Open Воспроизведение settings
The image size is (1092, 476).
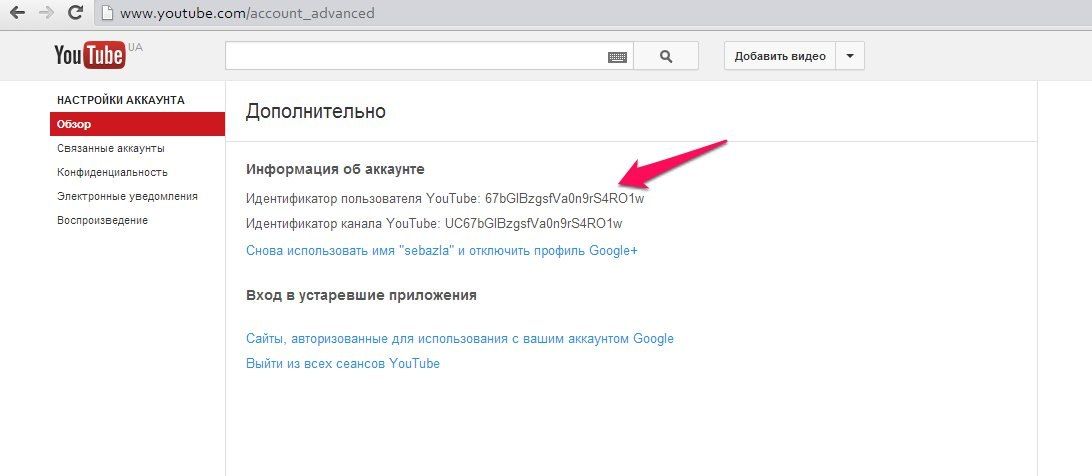(x=102, y=220)
